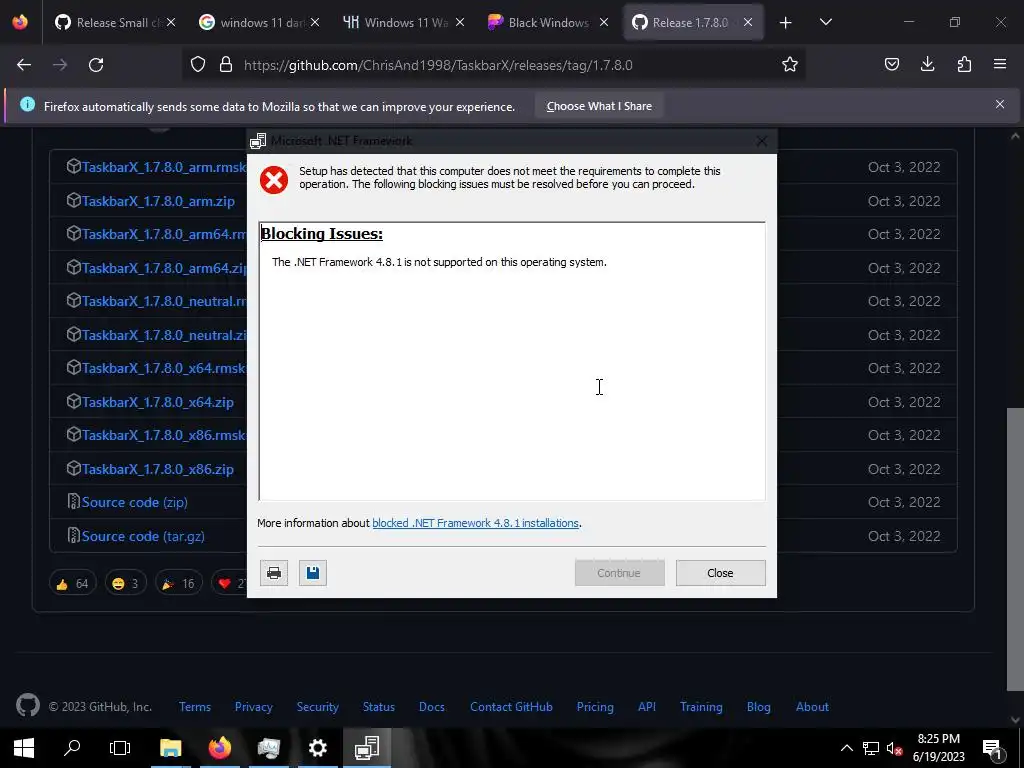Image resolution: width=1024 pixels, height=768 pixels.
Task: Click GitHub logo in footer
Action: tap(27, 705)
